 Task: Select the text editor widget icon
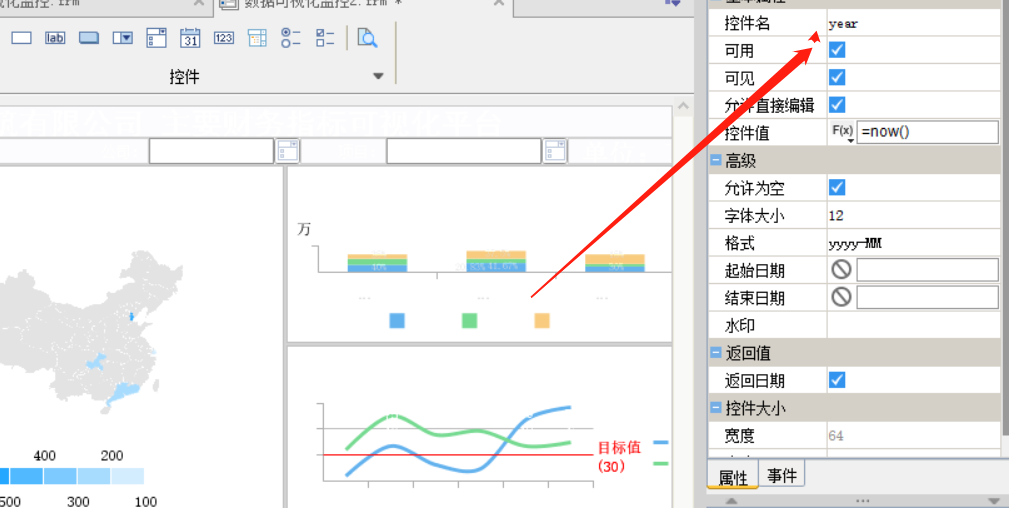(21, 38)
